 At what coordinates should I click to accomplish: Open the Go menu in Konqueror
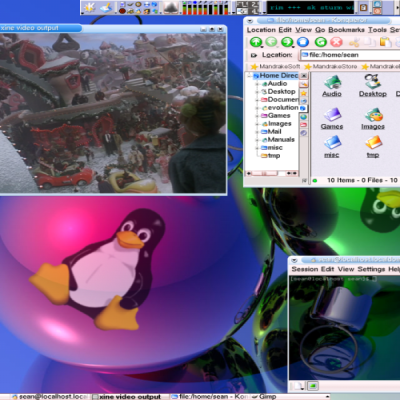pyautogui.click(x=320, y=30)
